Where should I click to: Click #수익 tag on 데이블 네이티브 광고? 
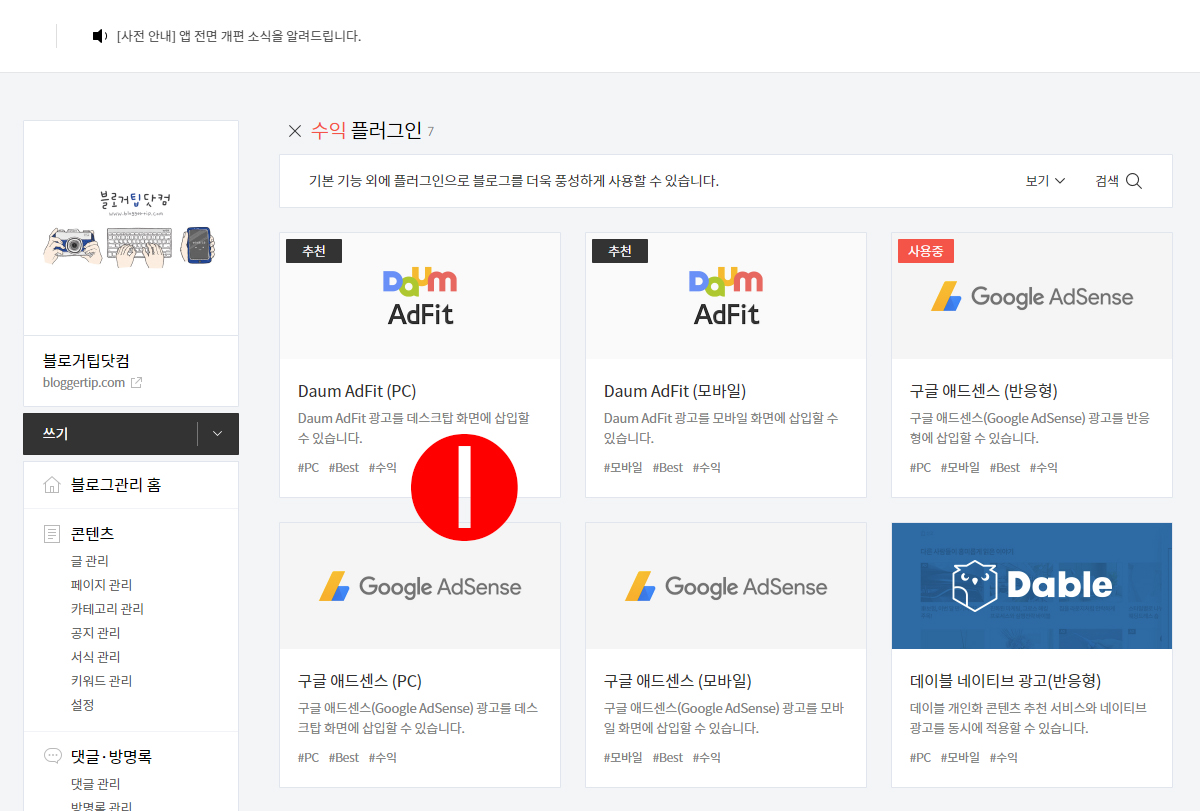[1004, 757]
